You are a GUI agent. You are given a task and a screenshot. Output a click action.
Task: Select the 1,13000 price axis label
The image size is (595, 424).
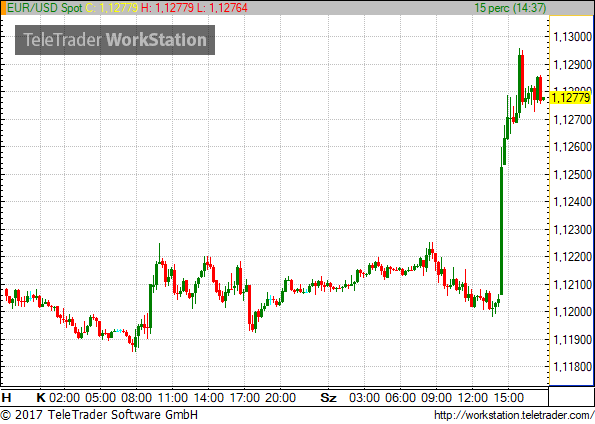coord(573,37)
